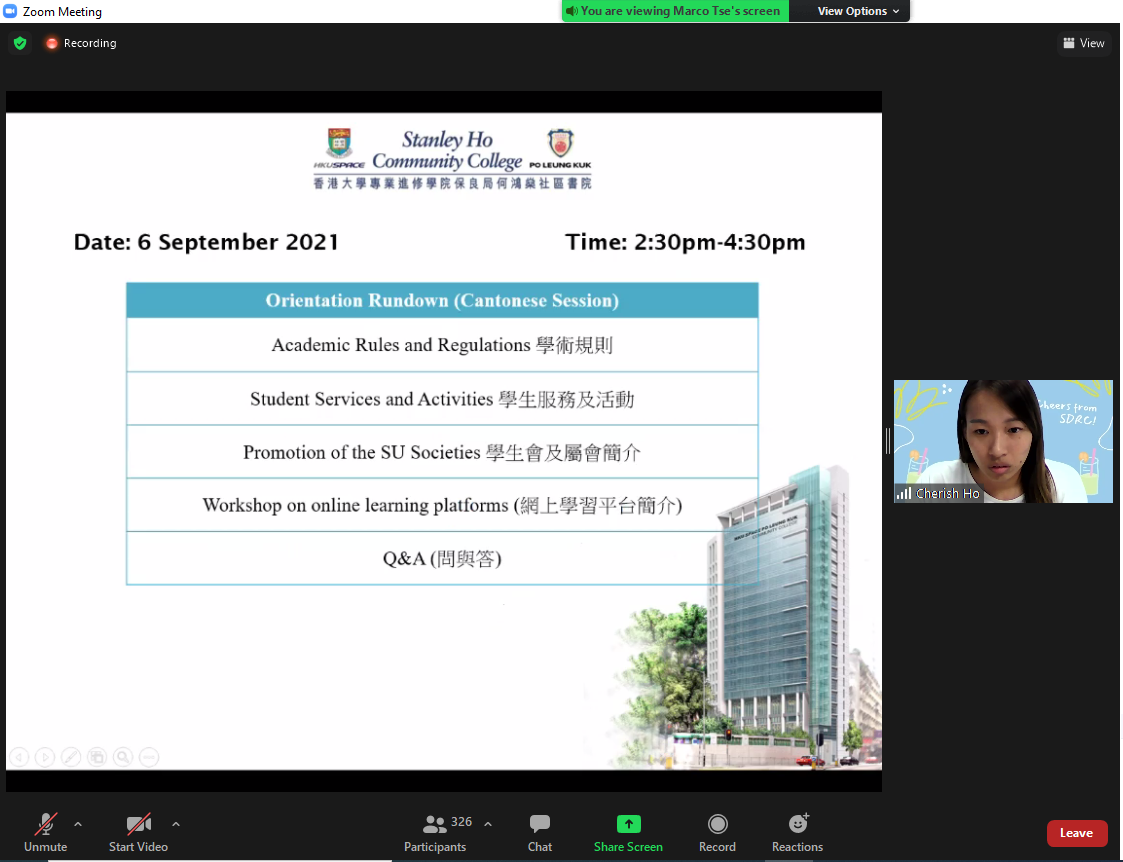Click the red Recording indicator
Screen dimensions: 1123x862
point(81,43)
